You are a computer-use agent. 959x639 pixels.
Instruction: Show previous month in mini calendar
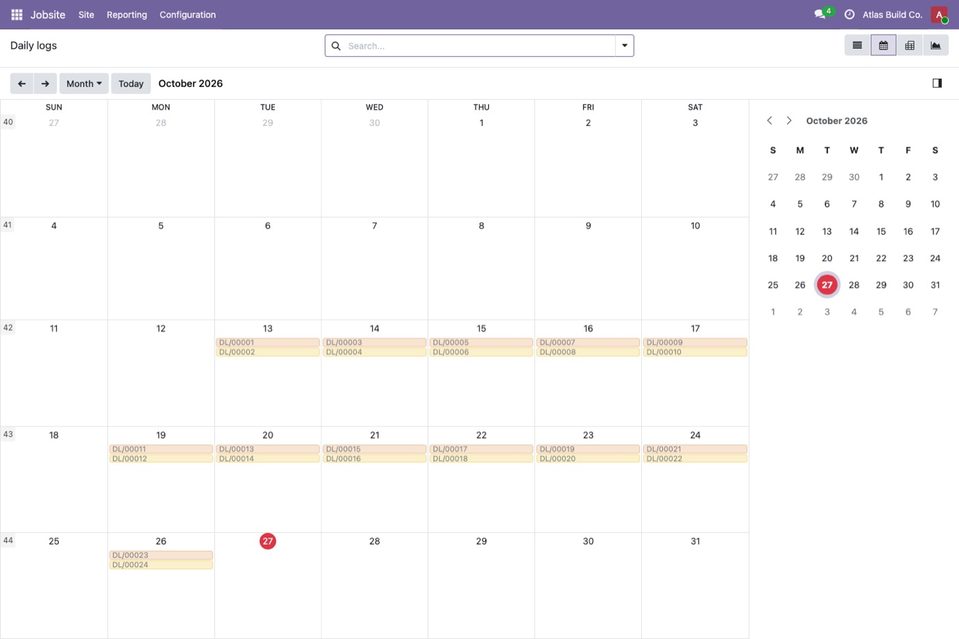769,120
